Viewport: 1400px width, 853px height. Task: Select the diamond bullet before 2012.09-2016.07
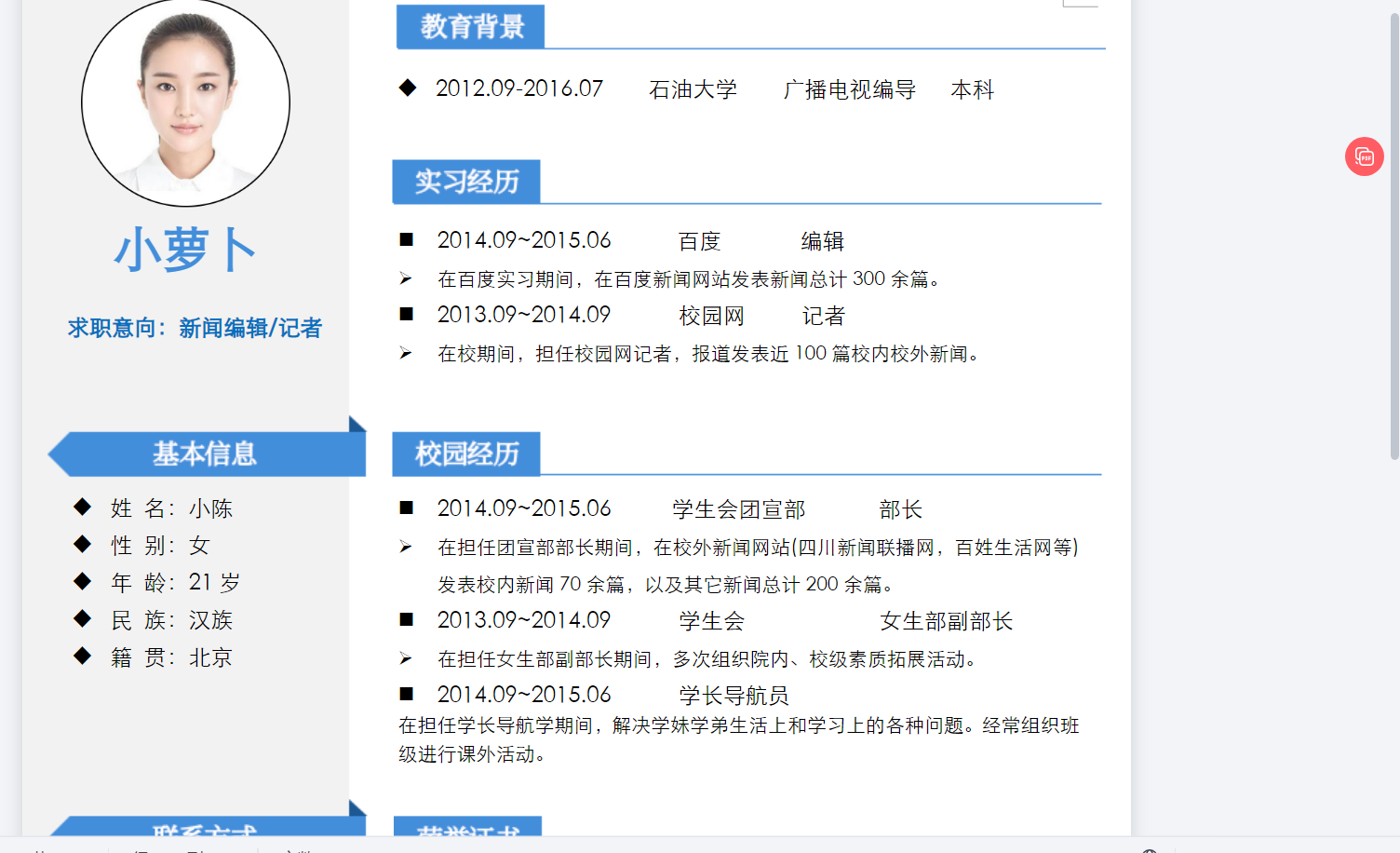coord(407,88)
